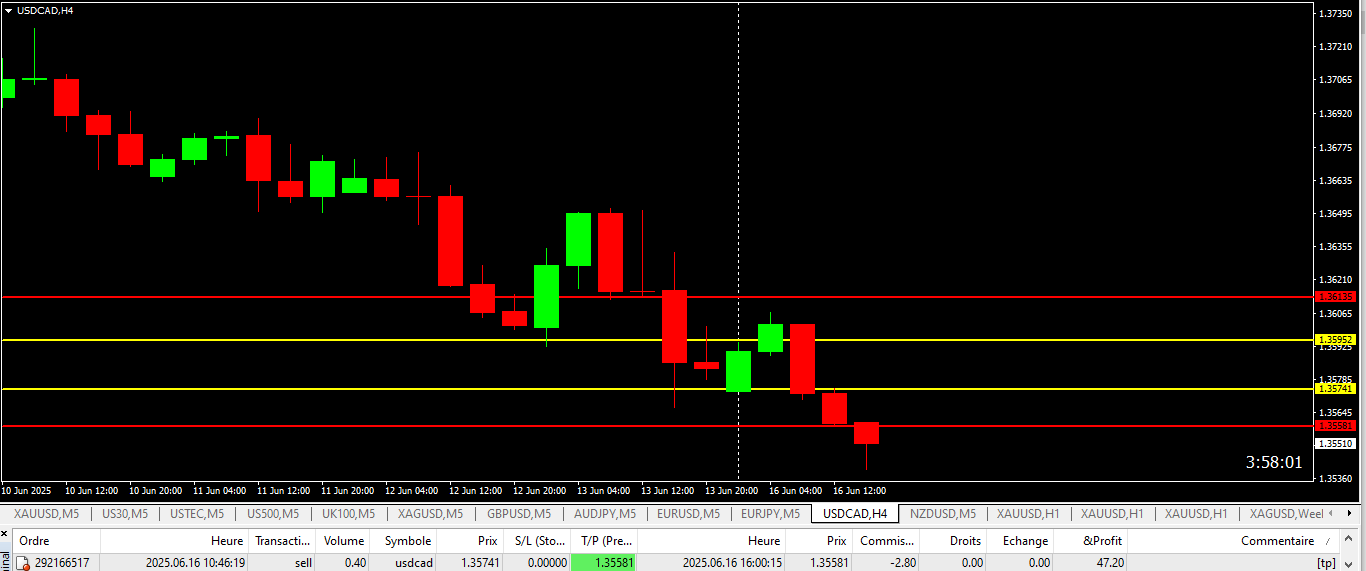The image size is (1366, 571).
Task: Click the yellow 1.35952 price tag
Action: (x=1336, y=340)
